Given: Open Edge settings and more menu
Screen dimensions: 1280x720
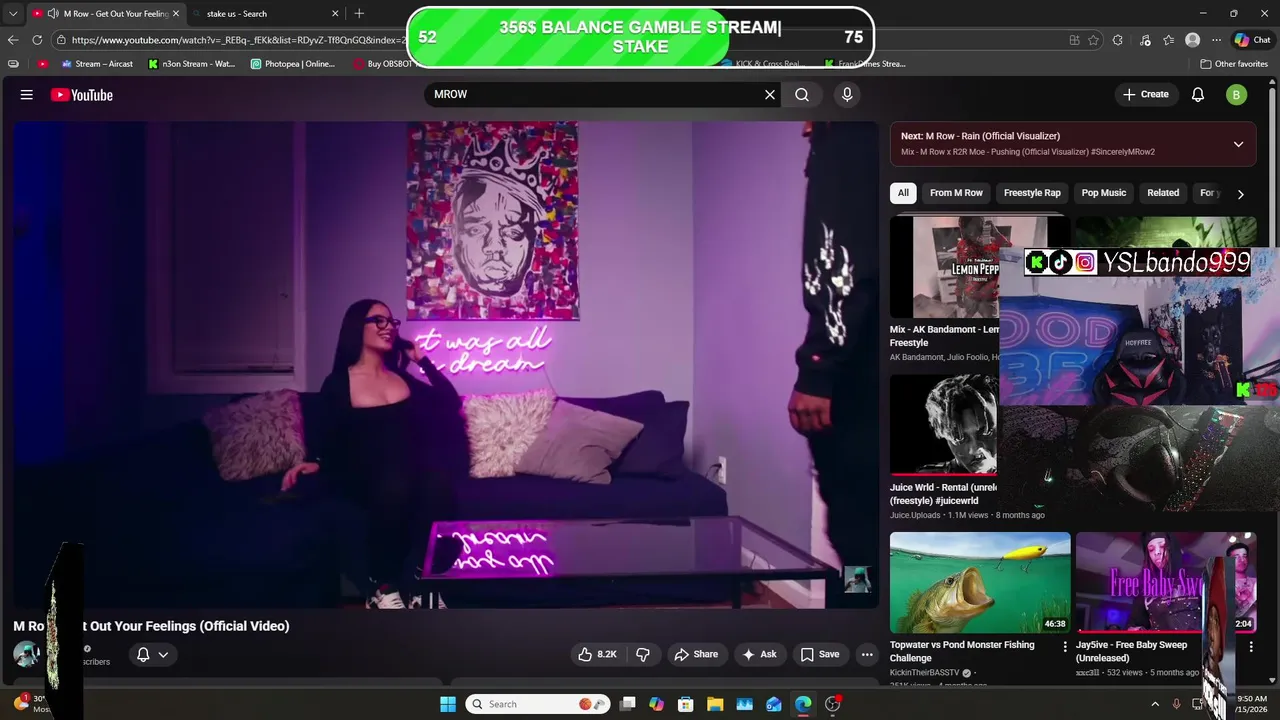Looking at the screenshot, I should (1216, 40).
